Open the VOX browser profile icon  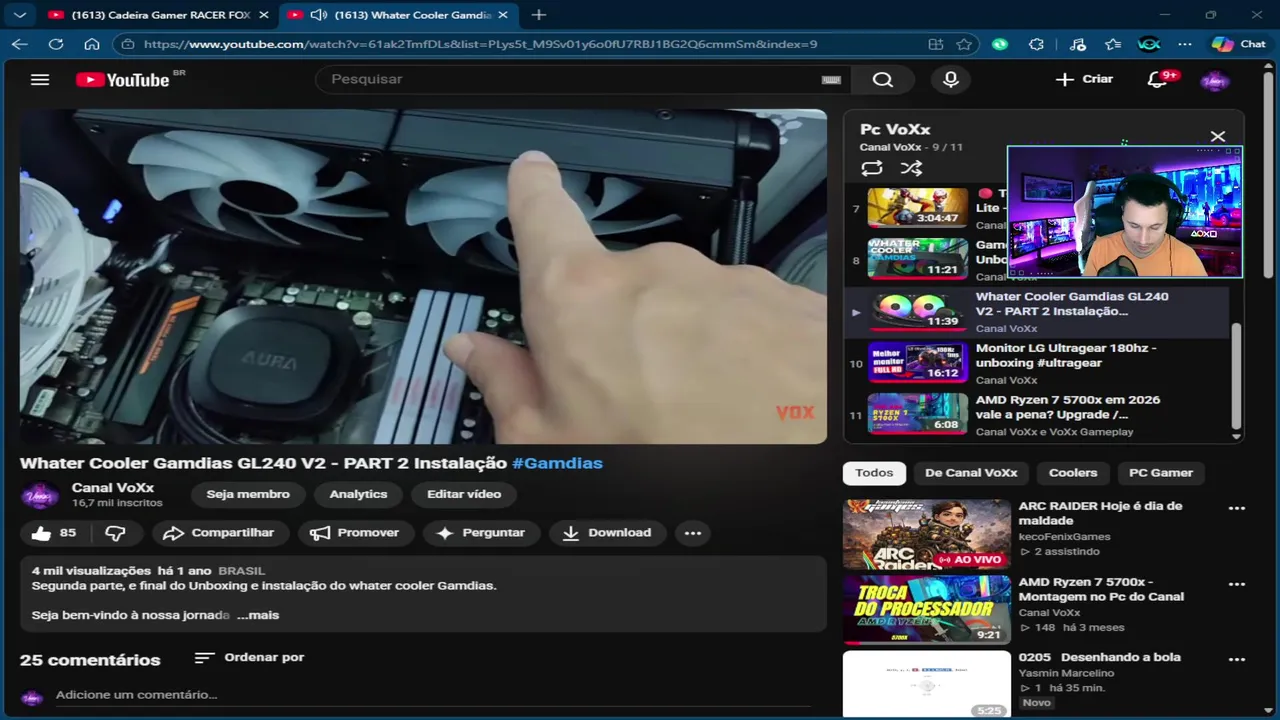coord(1149,44)
